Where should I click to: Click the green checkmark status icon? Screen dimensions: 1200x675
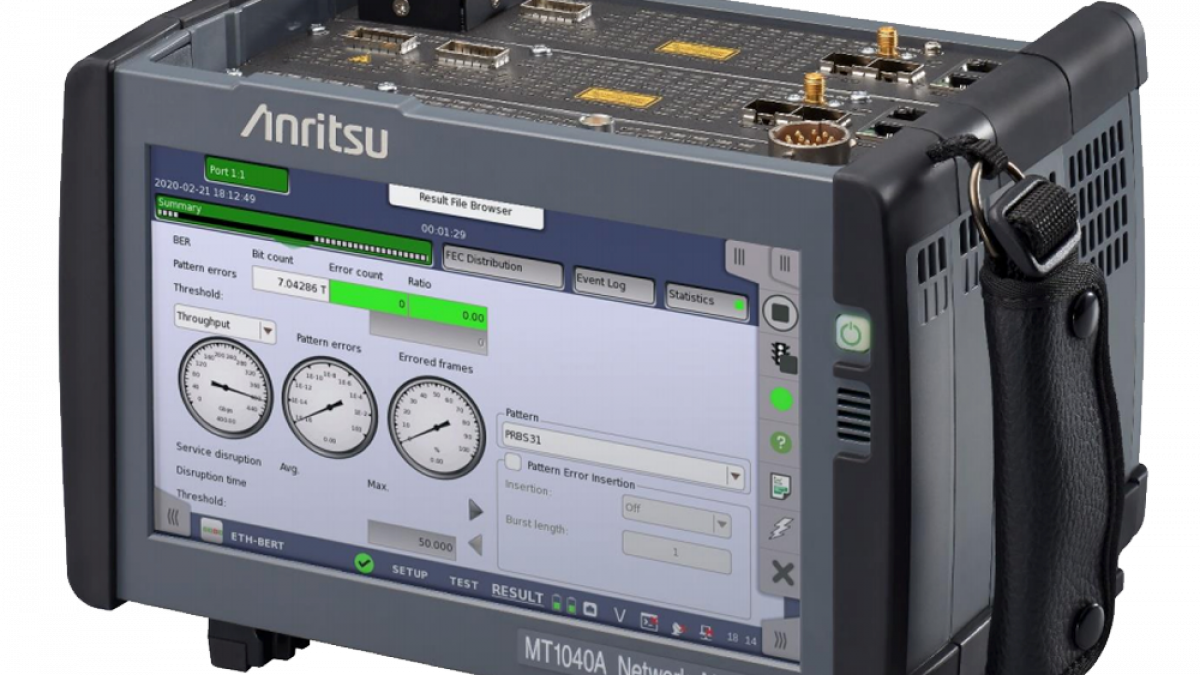click(364, 564)
